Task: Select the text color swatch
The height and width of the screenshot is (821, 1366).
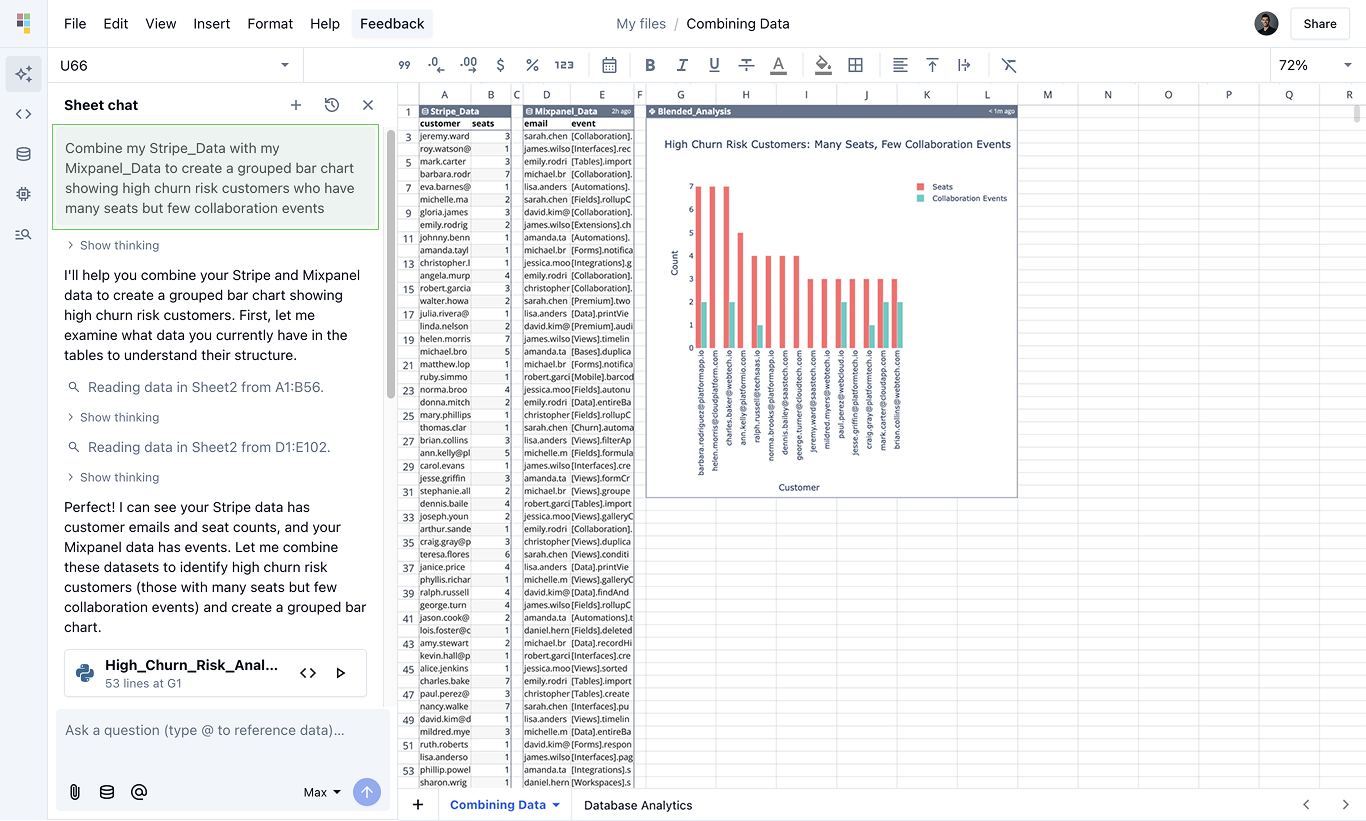Action: click(778, 64)
